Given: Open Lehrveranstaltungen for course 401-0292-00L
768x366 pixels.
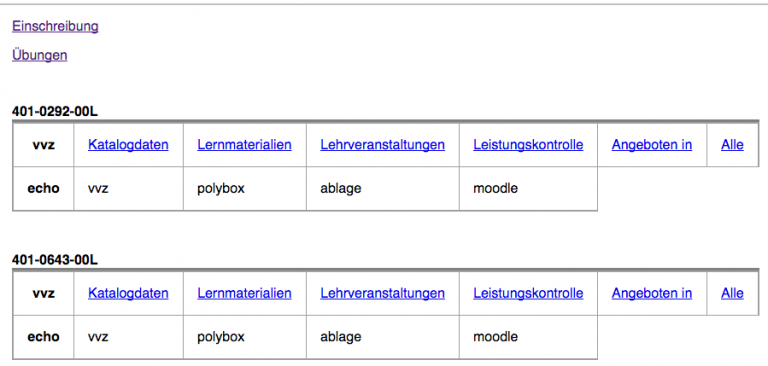Looking at the screenshot, I should point(383,145).
